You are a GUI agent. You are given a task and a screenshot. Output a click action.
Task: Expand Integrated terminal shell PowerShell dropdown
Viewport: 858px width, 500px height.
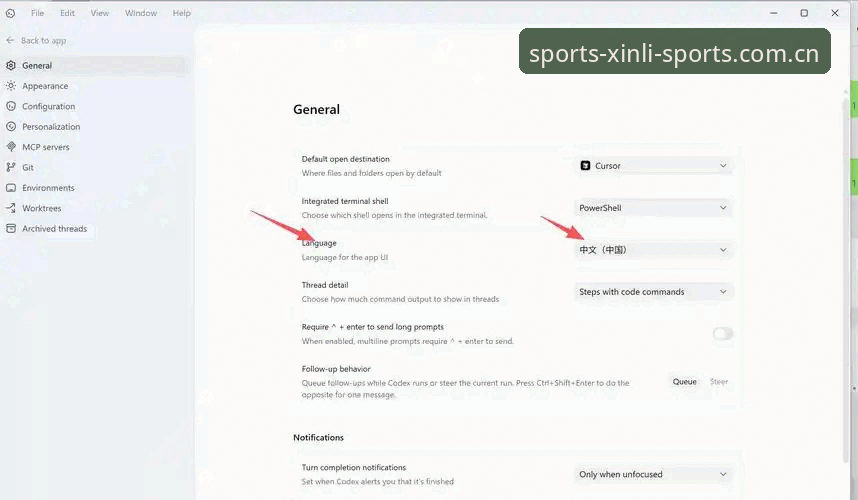click(x=653, y=208)
